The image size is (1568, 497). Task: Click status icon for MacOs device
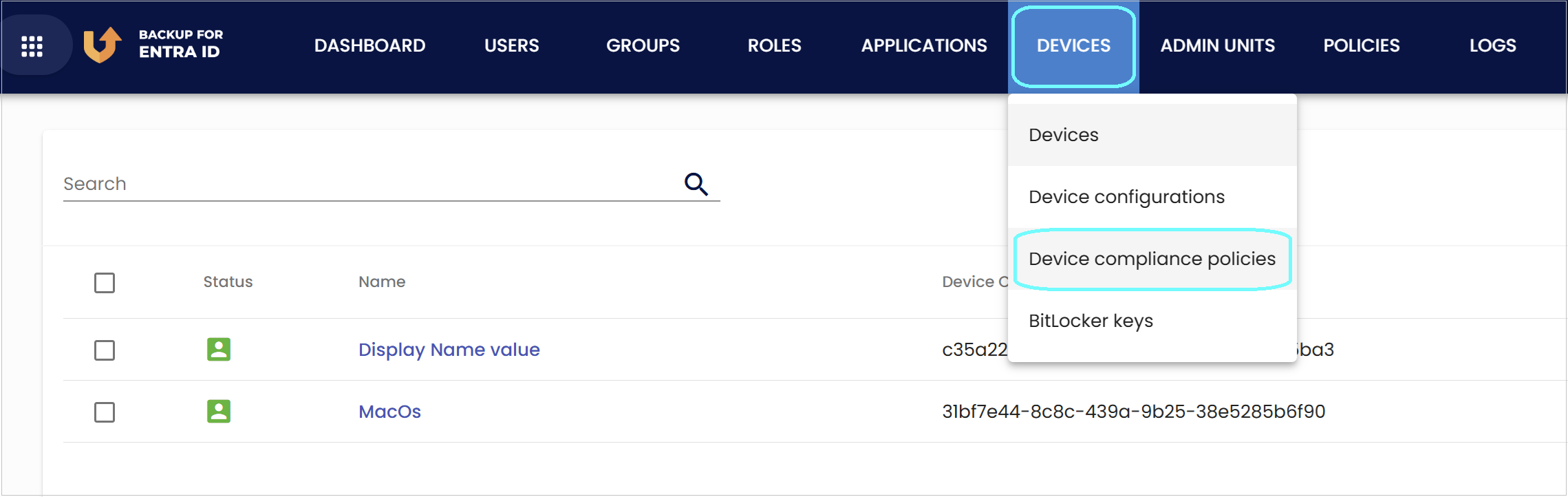(219, 412)
